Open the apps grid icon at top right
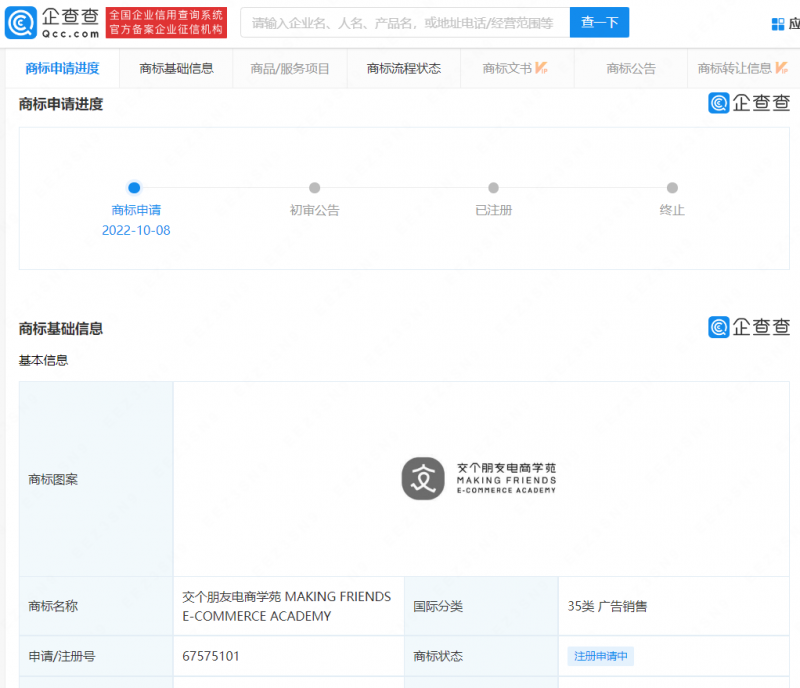This screenshot has width=800, height=688. [778, 24]
